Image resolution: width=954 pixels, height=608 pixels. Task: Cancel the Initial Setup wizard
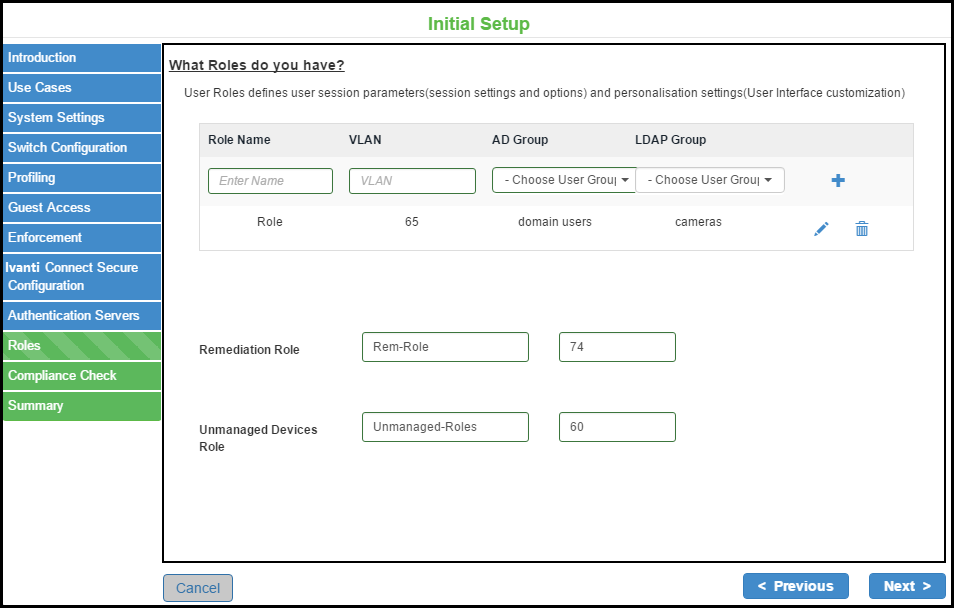pos(197,588)
